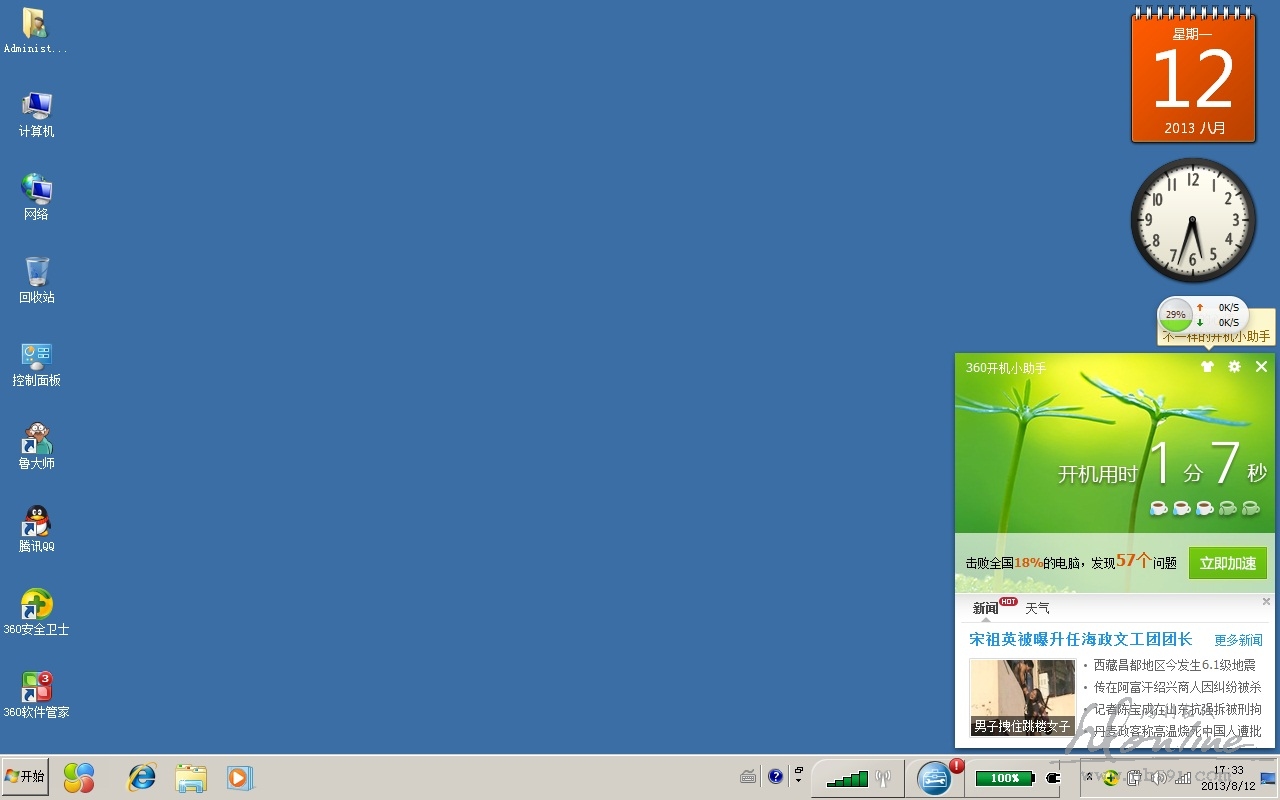Open news 西藏昌都地区今发生6.1级地震

click(x=1174, y=665)
